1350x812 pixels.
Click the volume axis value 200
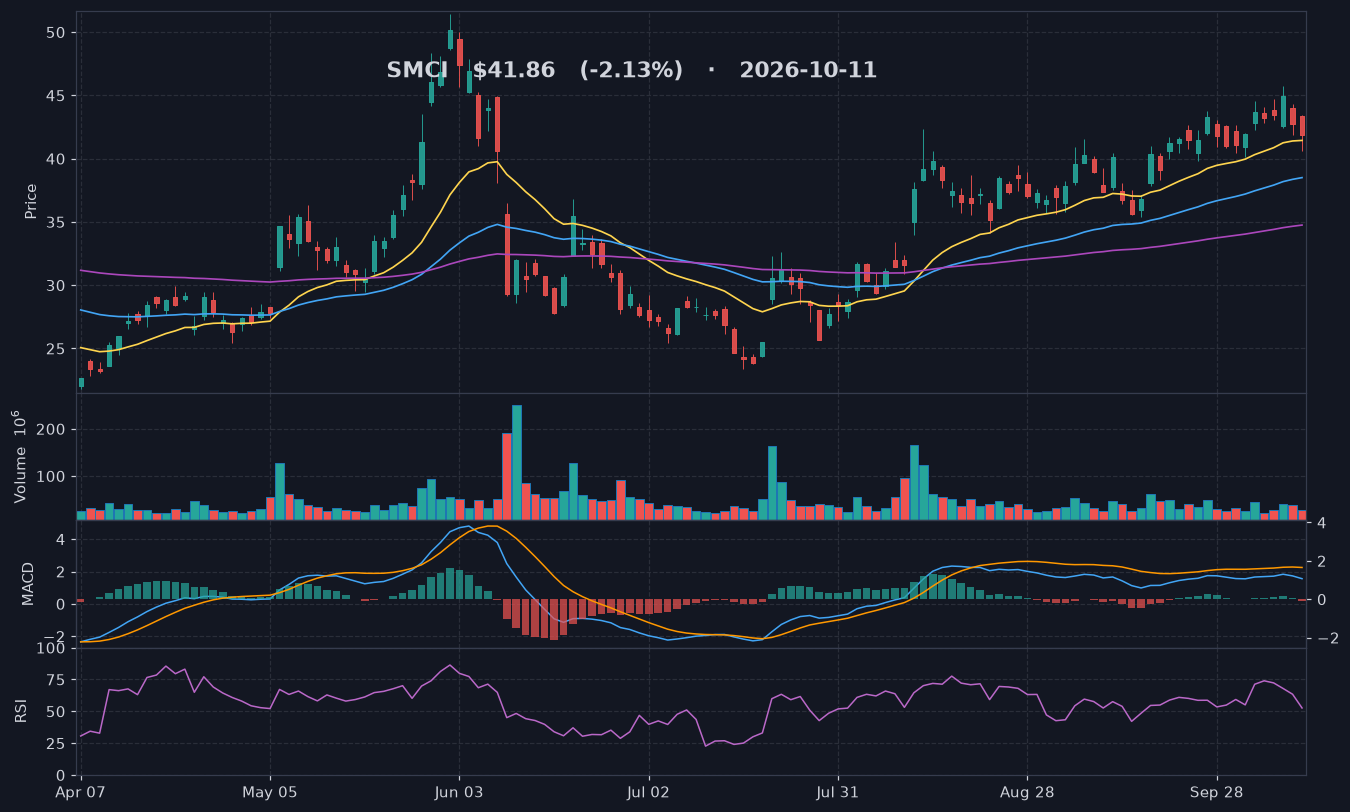click(x=52, y=430)
